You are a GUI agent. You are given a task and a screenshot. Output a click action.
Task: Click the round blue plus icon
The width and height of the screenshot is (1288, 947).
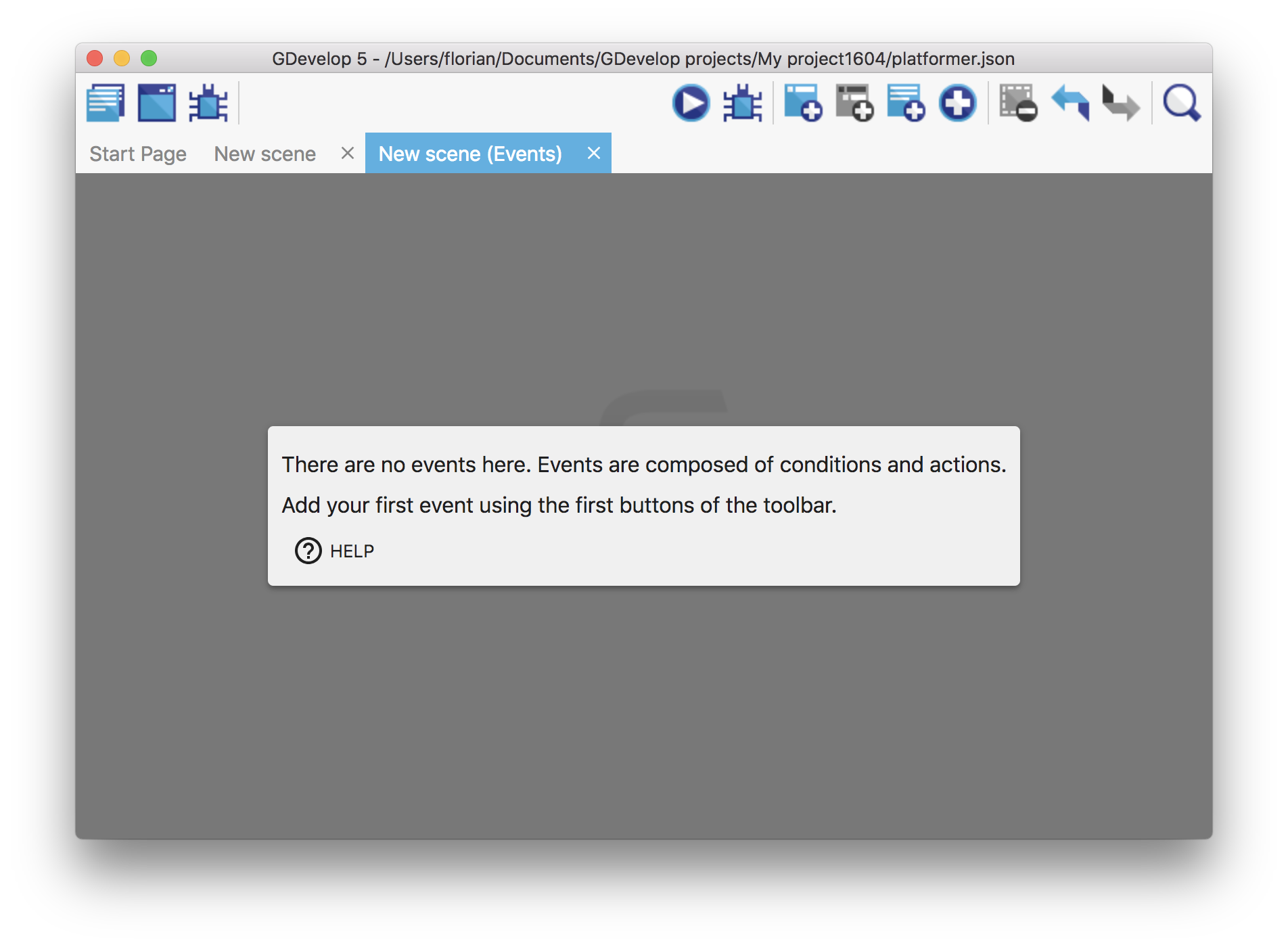957,103
